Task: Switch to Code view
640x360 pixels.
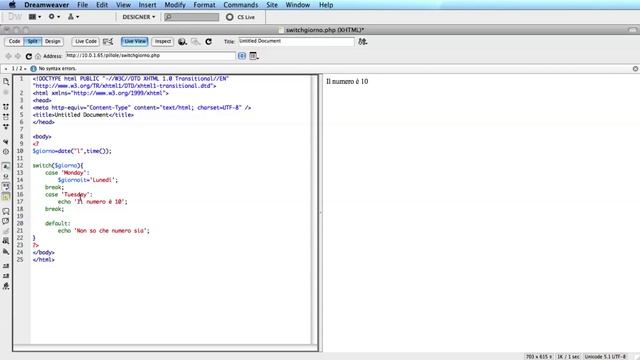Action: pos(14,41)
